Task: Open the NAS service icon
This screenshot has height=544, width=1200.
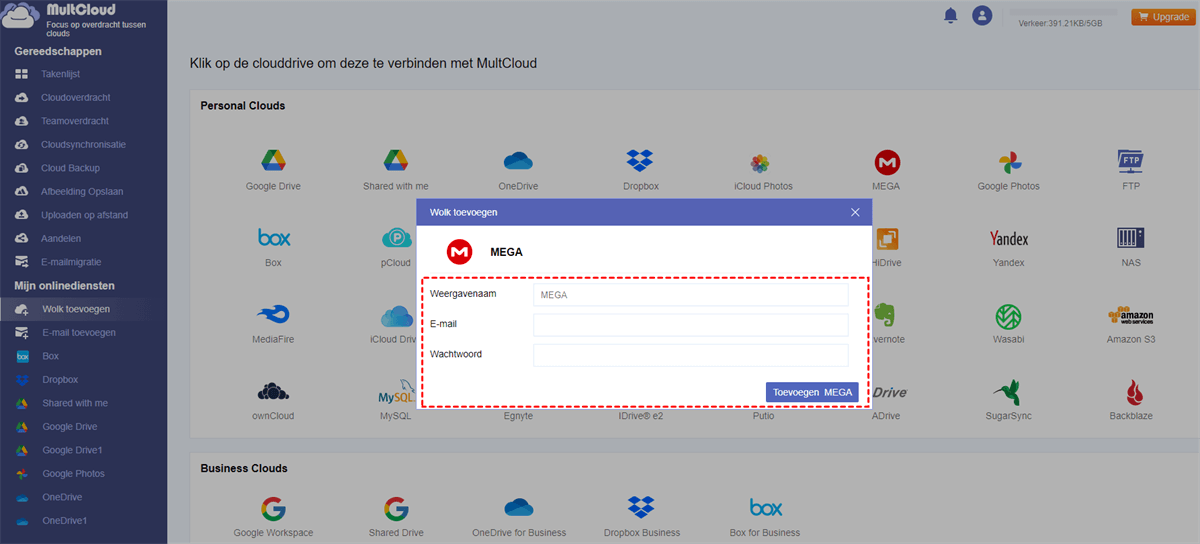Action: (x=1131, y=238)
